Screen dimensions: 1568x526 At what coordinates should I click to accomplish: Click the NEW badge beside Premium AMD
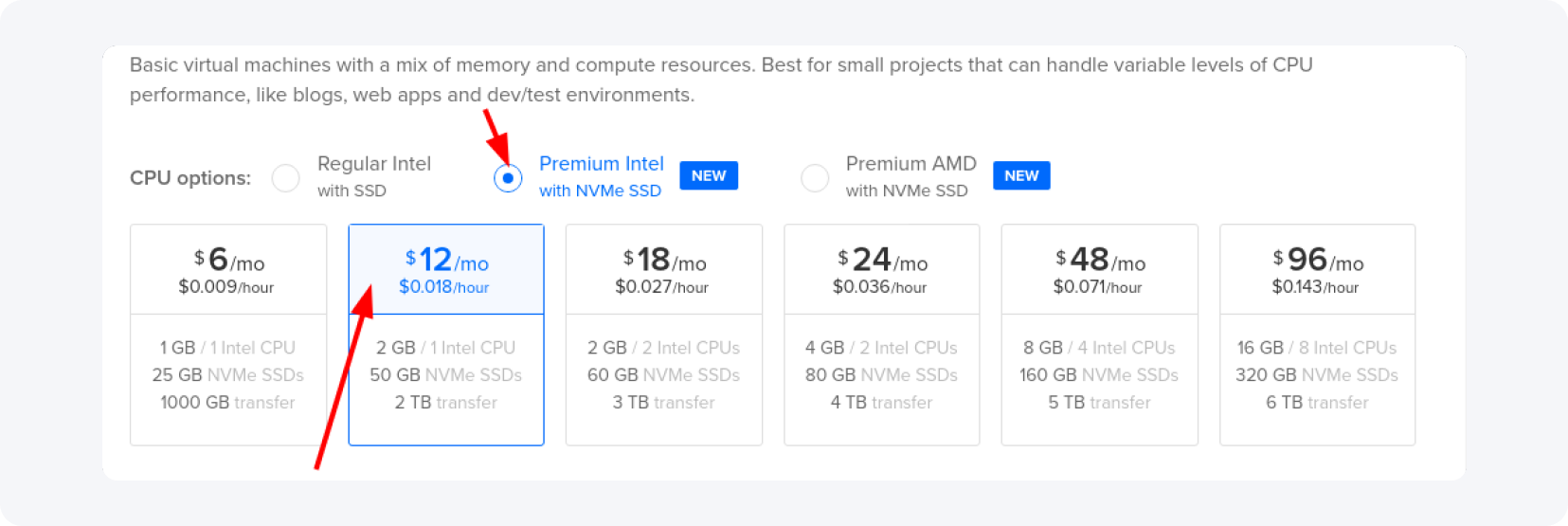pyautogui.click(x=1020, y=175)
